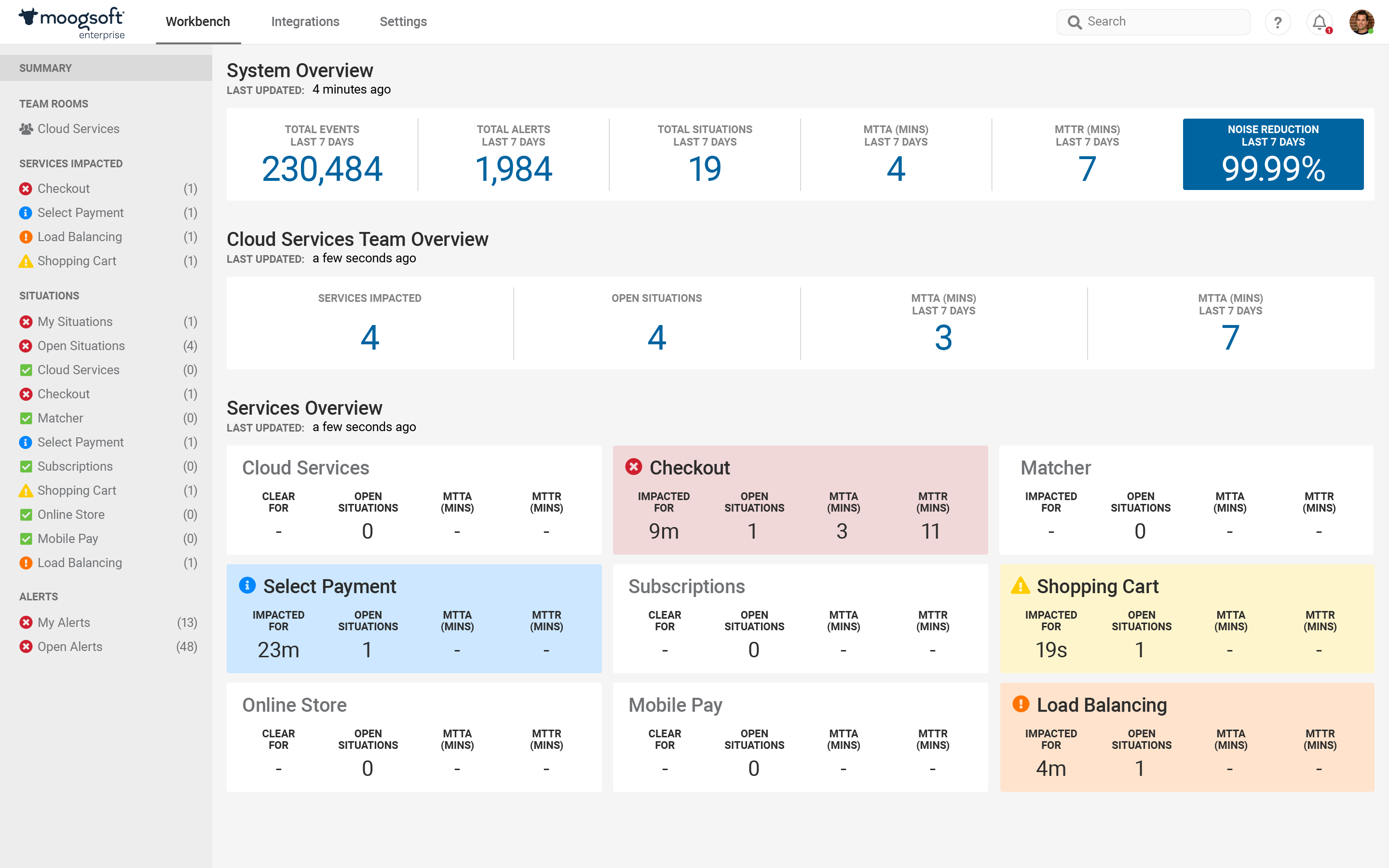This screenshot has height=868, width=1389.
Task: Click the help question mark icon
Action: 1278,22
